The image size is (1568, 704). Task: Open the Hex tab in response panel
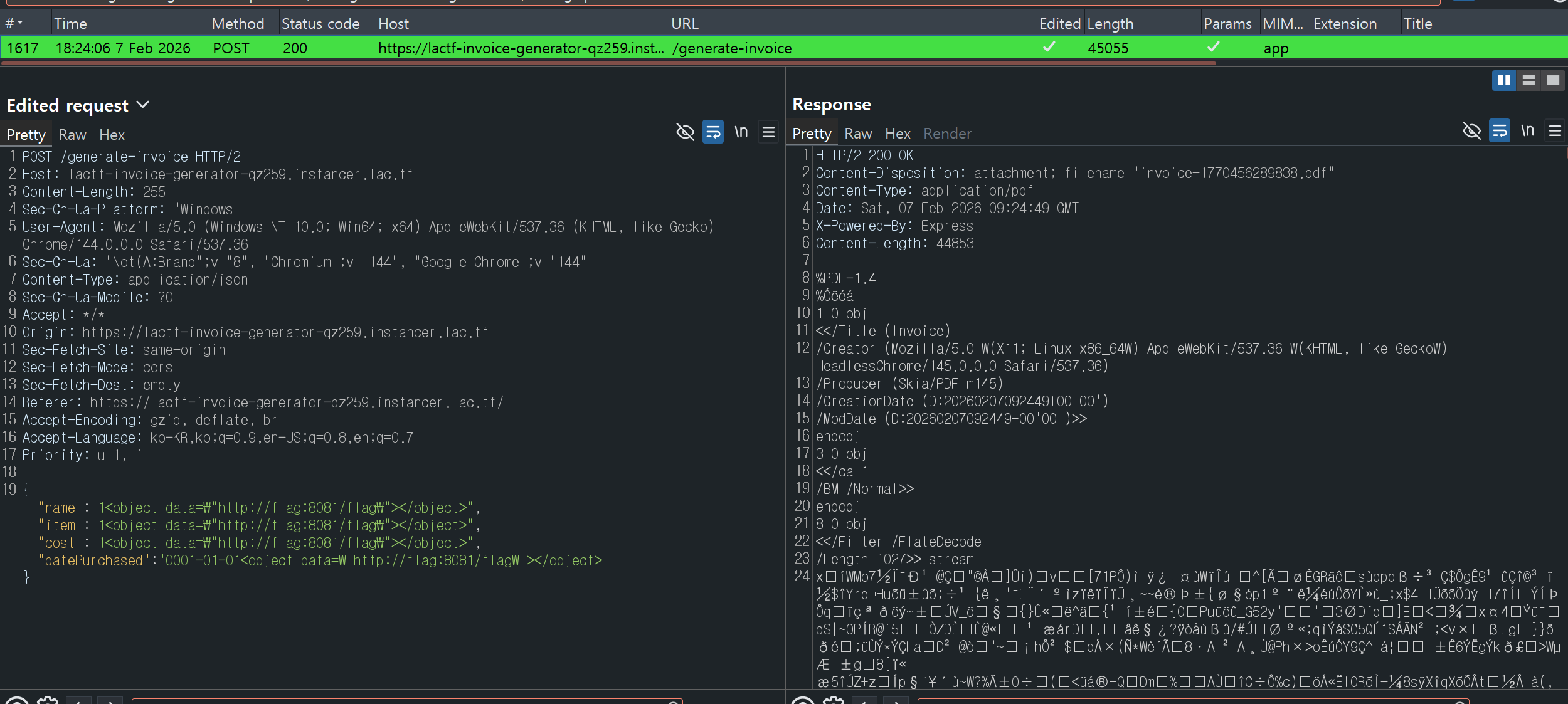click(x=898, y=134)
